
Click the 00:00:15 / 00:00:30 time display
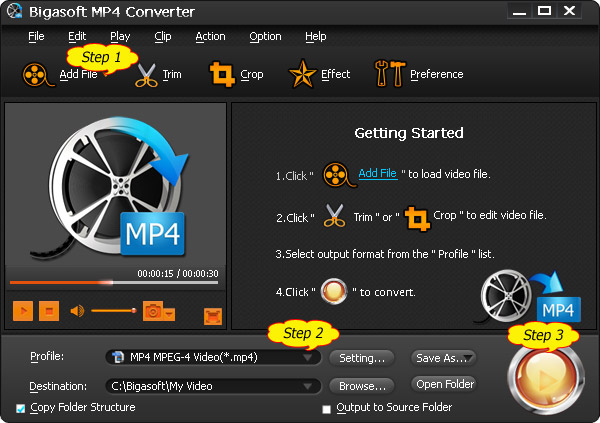[x=178, y=273]
